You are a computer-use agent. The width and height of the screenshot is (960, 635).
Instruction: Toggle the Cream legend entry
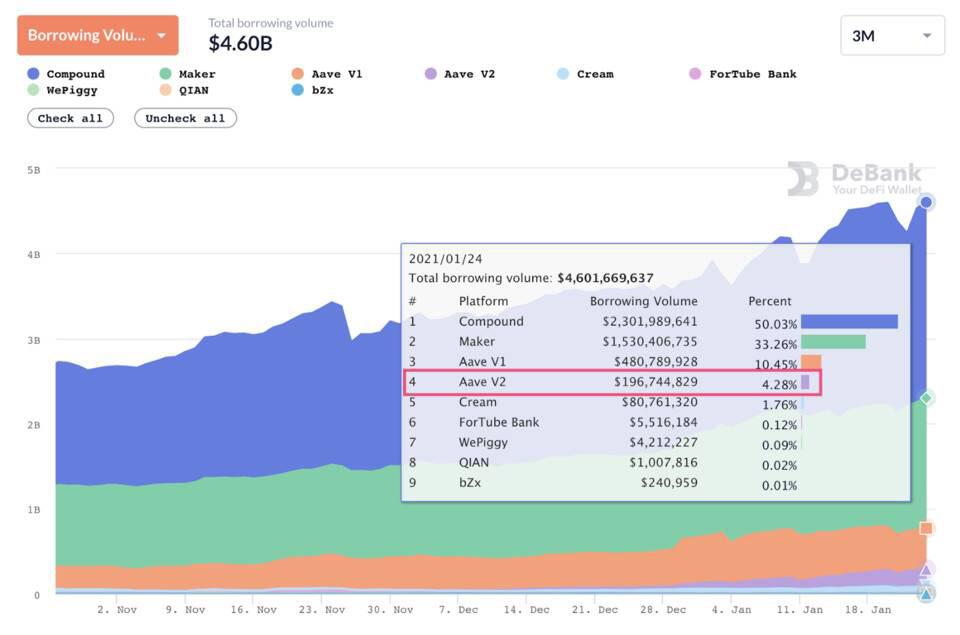click(x=585, y=74)
